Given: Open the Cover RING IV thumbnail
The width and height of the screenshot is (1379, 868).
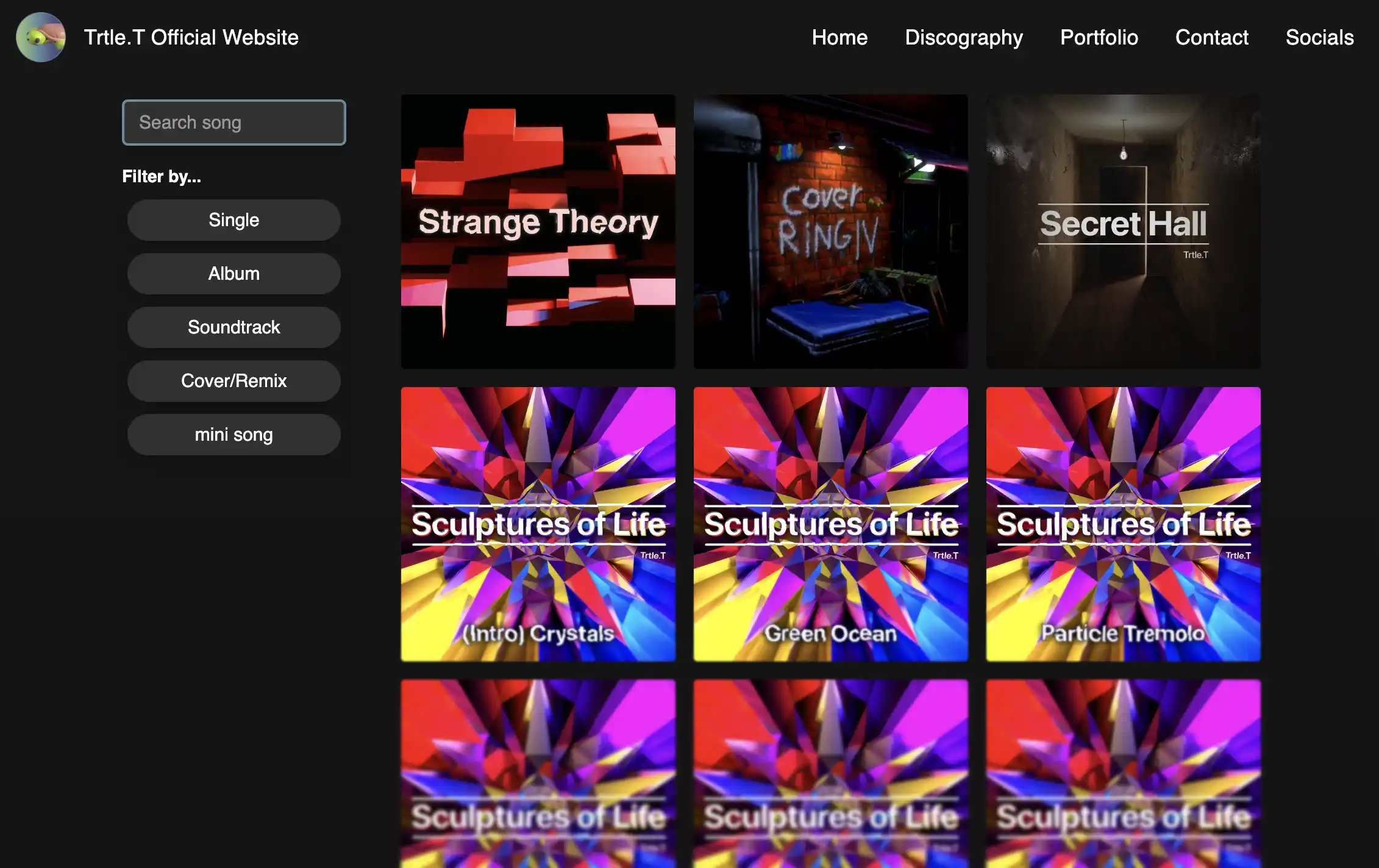Looking at the screenshot, I should click(x=831, y=232).
